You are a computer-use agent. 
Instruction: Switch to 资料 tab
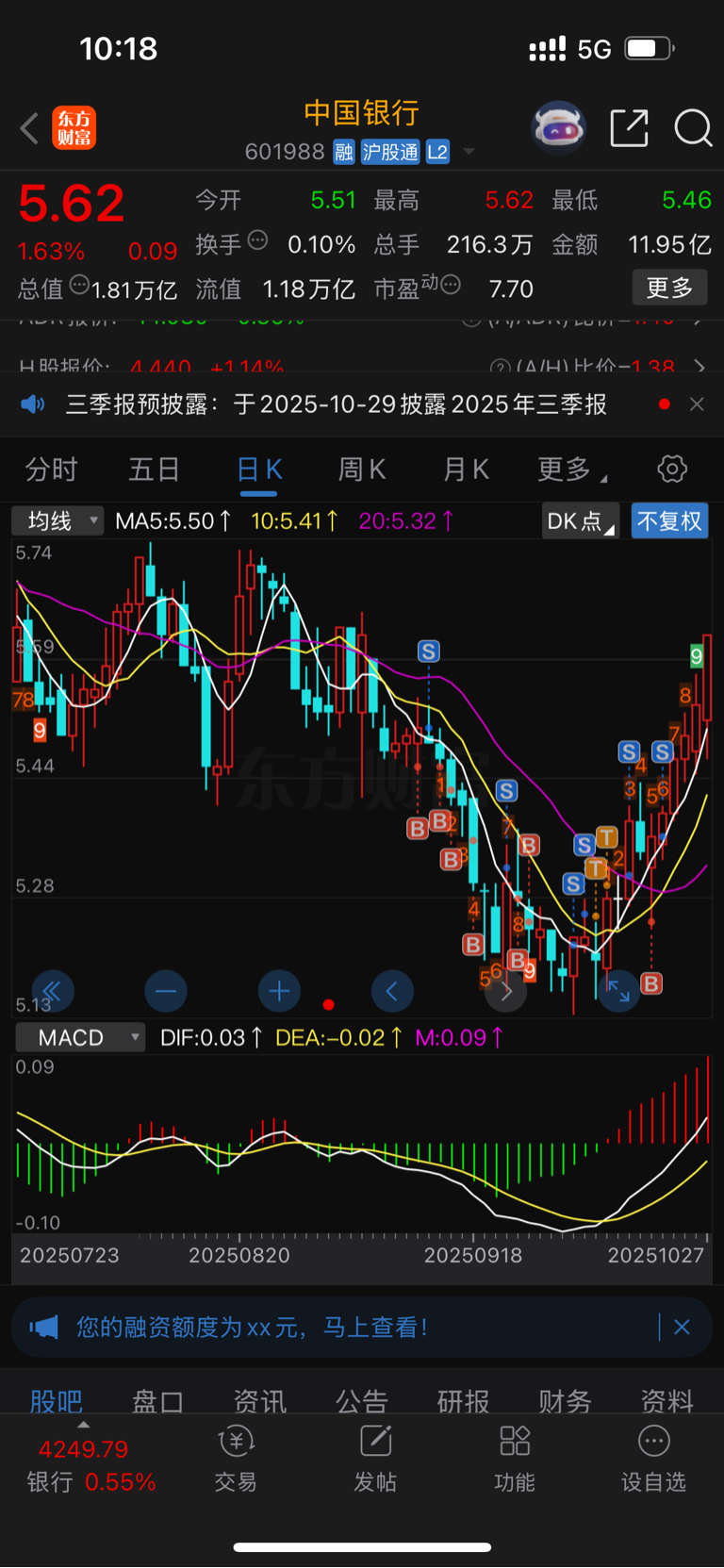point(666,1401)
